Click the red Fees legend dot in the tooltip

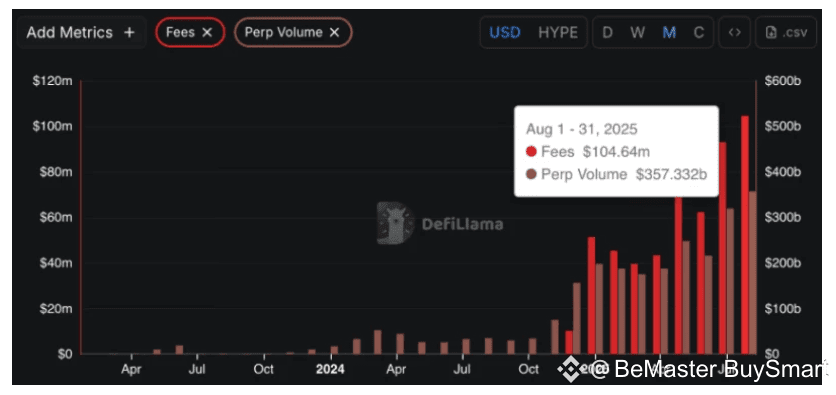(531, 152)
